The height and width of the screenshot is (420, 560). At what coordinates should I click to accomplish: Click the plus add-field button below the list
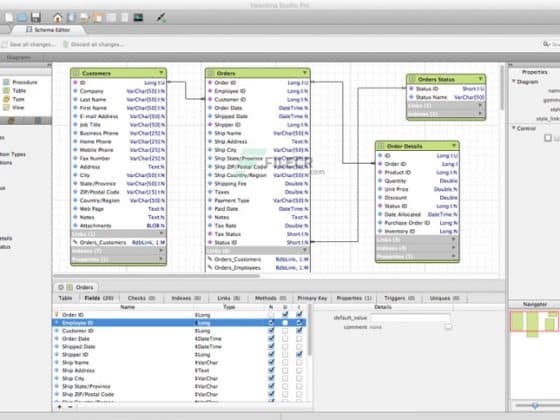click(60, 407)
